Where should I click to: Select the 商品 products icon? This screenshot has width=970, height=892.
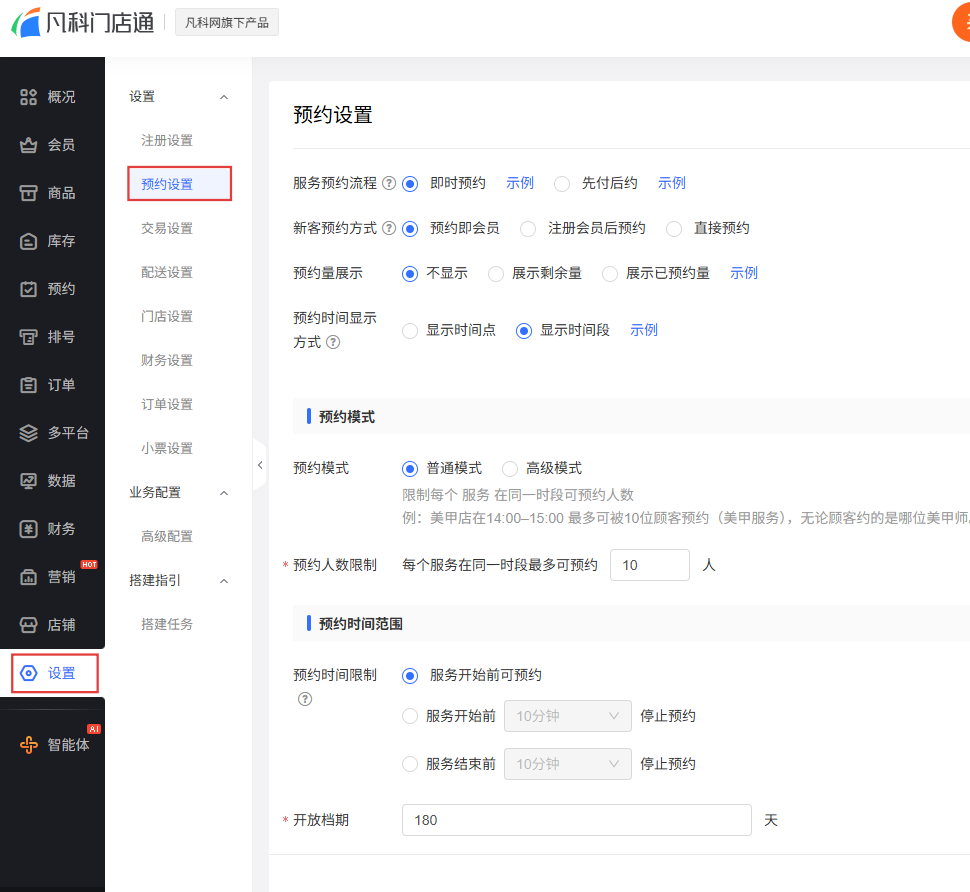[29, 193]
